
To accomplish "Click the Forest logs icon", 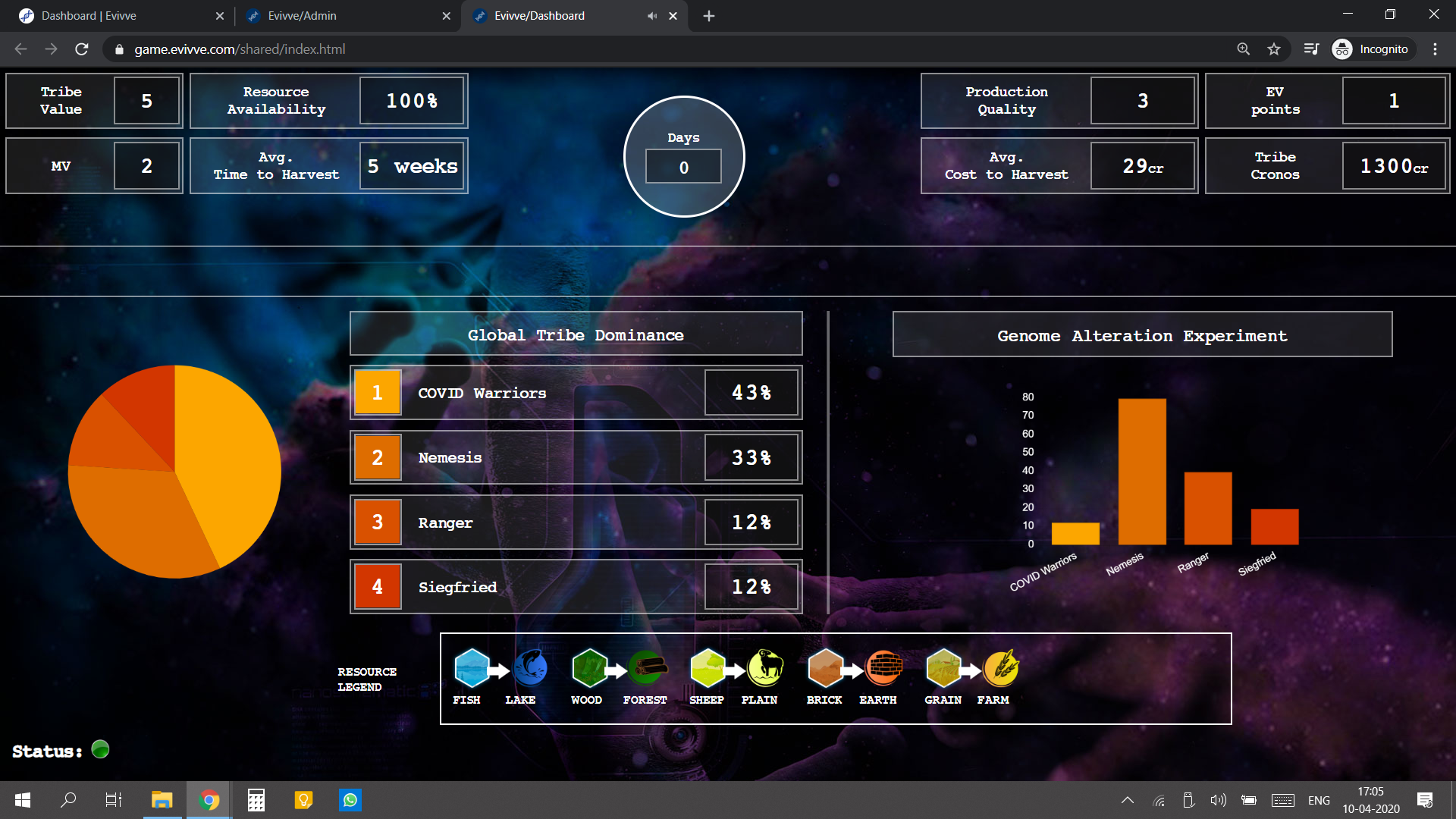I will [x=648, y=667].
